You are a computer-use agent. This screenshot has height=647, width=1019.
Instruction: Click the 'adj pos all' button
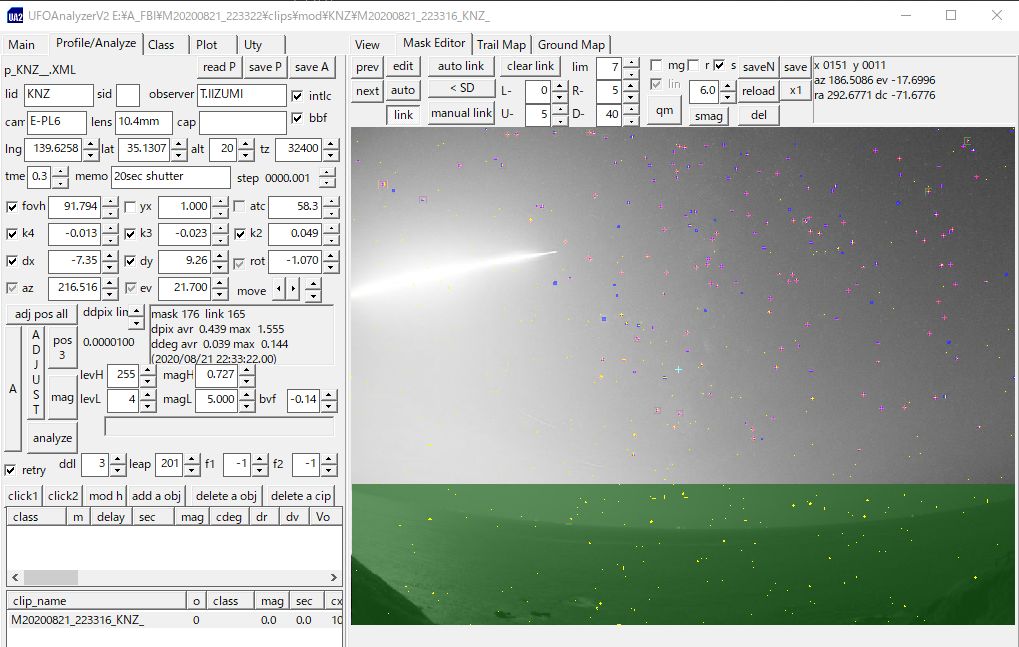tap(41, 313)
